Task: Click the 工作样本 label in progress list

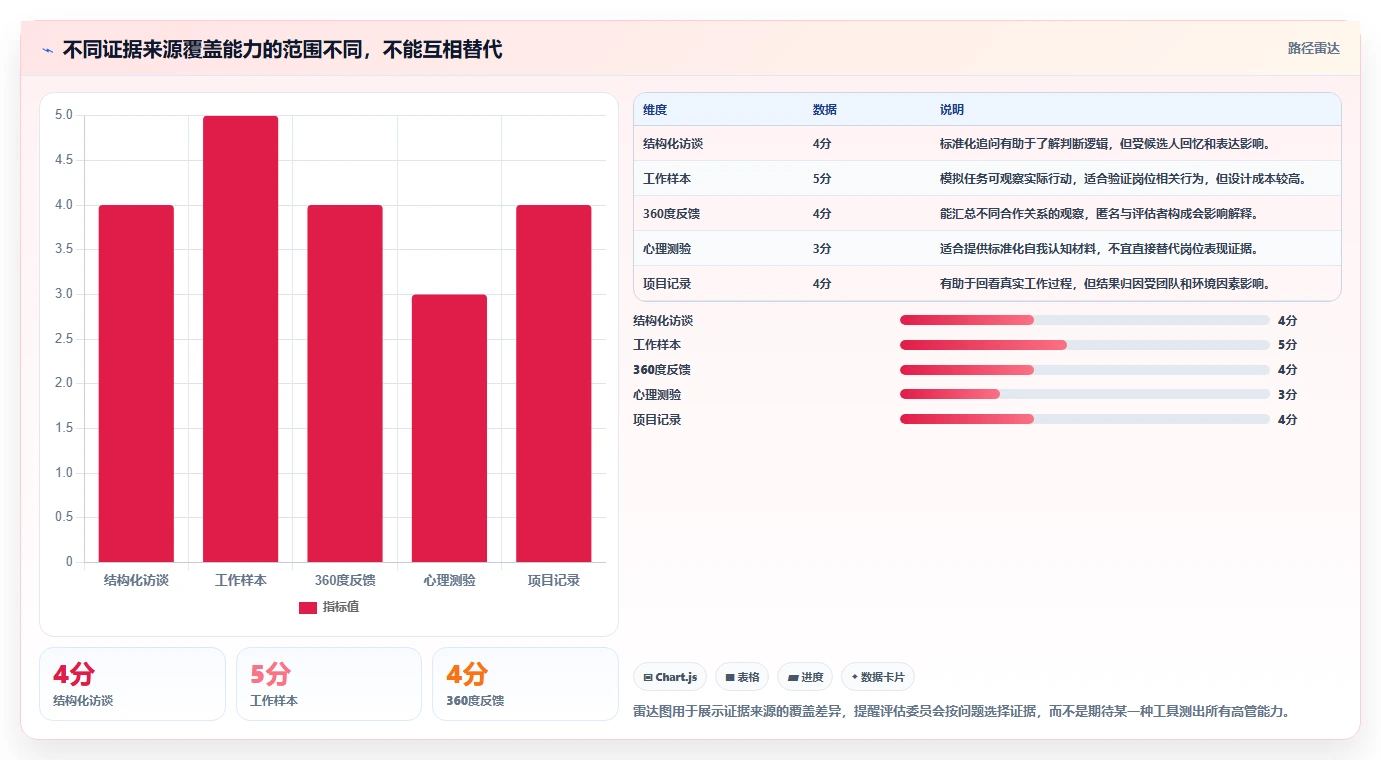Action: (x=657, y=345)
